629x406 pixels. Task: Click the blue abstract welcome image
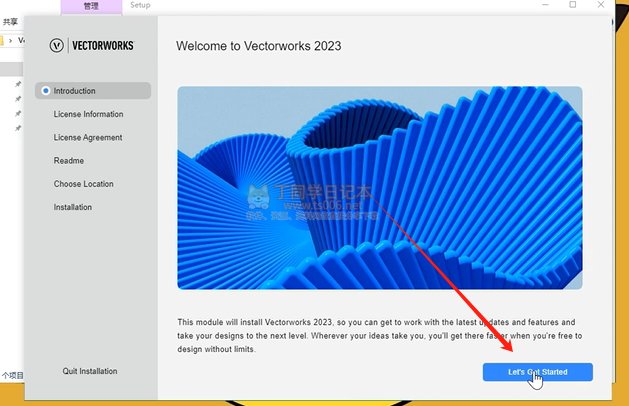[x=379, y=188]
